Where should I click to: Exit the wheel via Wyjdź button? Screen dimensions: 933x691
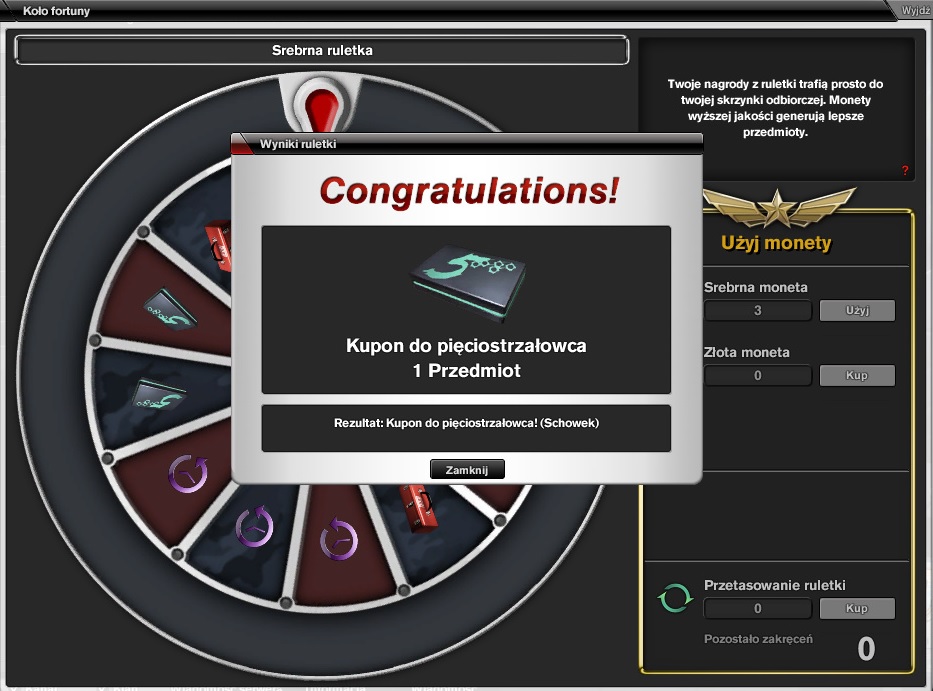point(915,10)
